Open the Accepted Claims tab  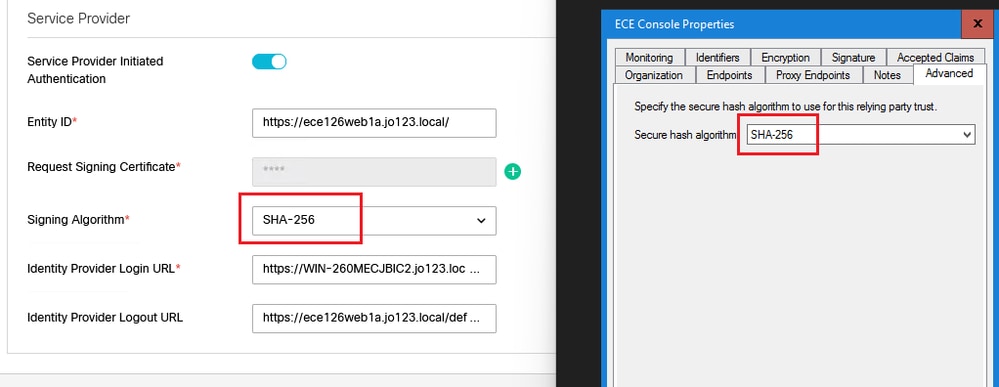coord(935,57)
